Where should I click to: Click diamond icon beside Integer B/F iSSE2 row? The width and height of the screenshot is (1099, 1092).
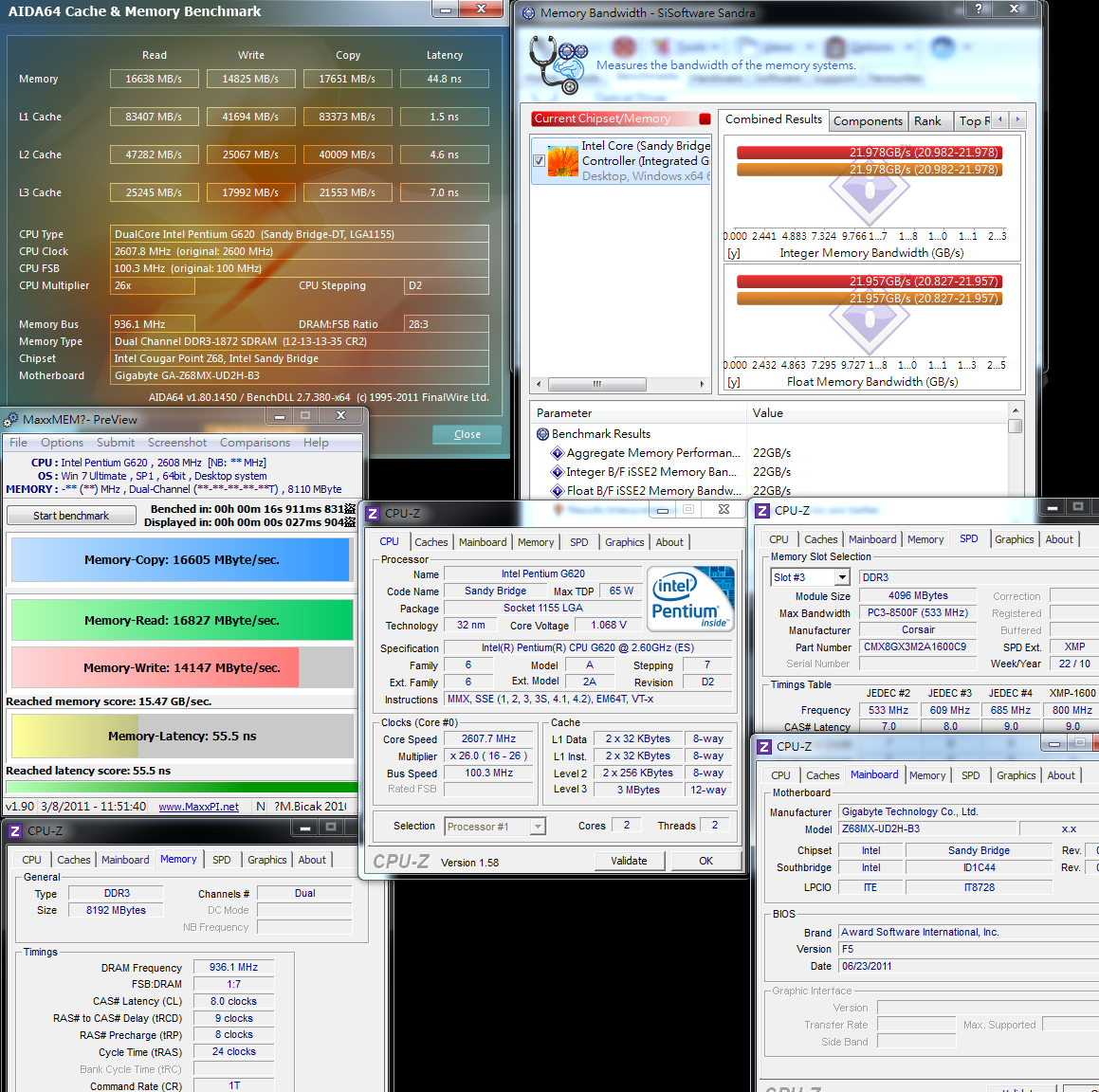558,472
